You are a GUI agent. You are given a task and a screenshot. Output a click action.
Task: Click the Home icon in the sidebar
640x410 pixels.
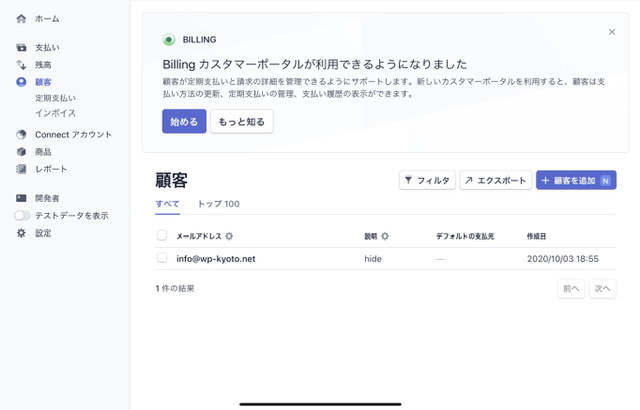click(x=22, y=19)
